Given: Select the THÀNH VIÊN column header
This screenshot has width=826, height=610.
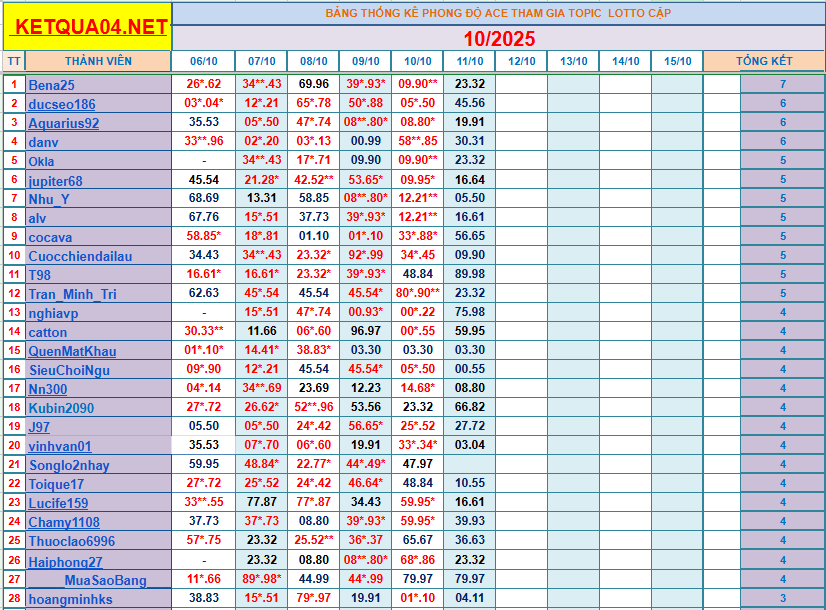Looking at the screenshot, I should tap(98, 61).
